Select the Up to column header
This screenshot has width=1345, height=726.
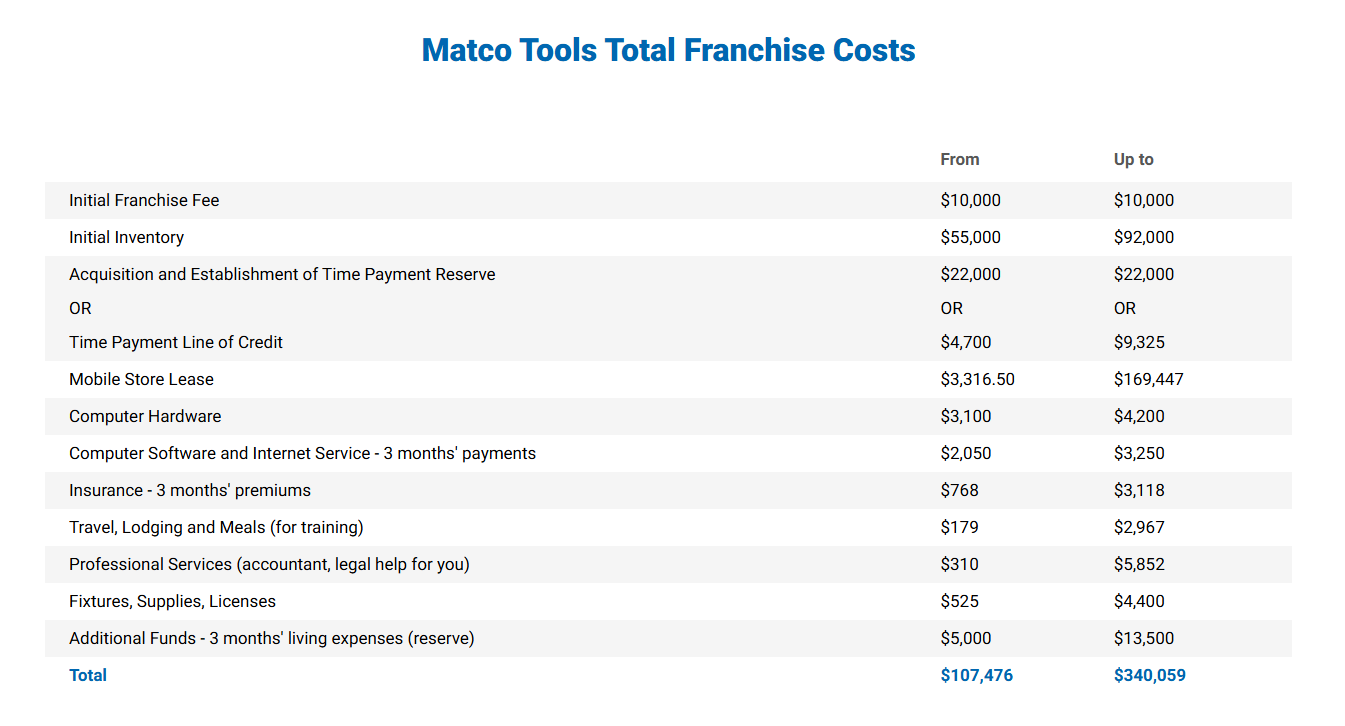click(x=1134, y=159)
